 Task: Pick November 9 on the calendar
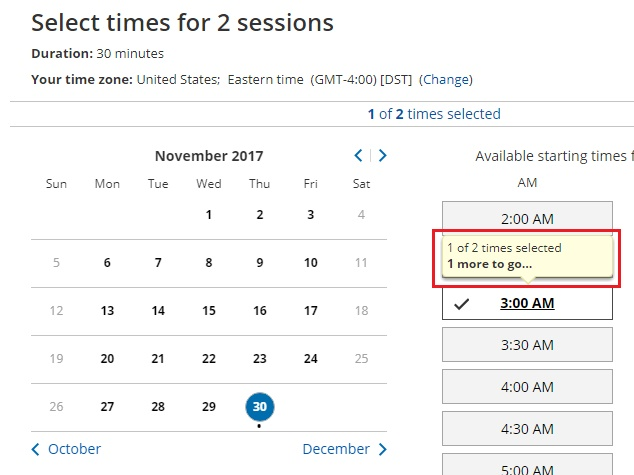tap(260, 263)
